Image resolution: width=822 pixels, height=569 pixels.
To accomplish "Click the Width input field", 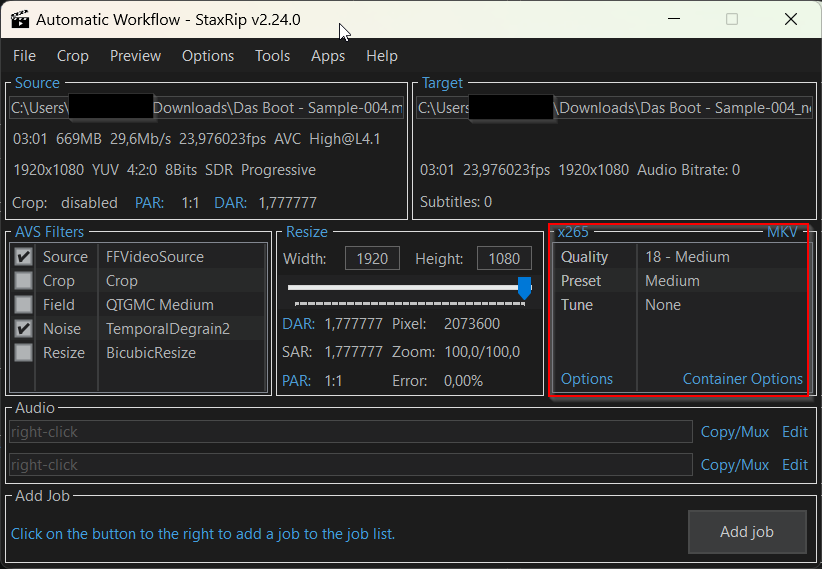I will coord(372,259).
